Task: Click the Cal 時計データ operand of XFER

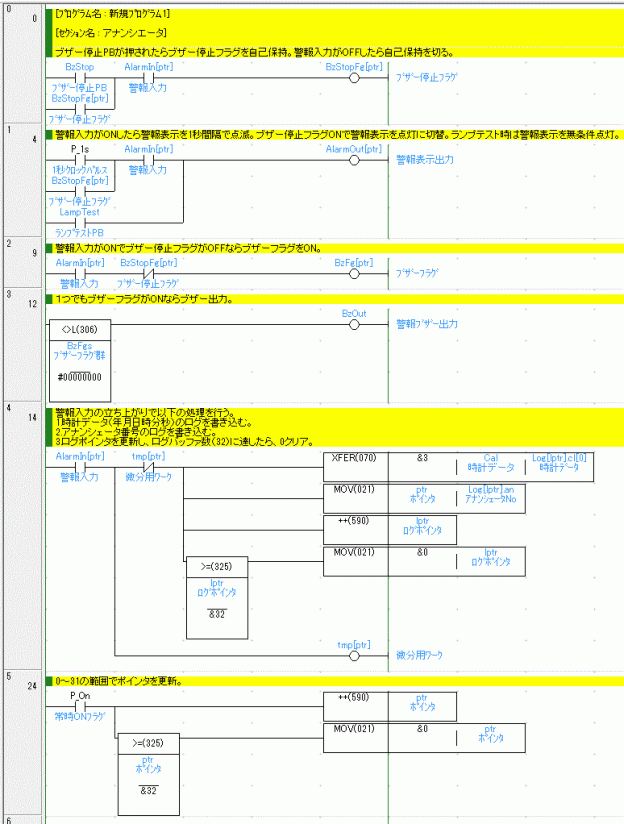Action: pyautogui.click(x=490, y=463)
